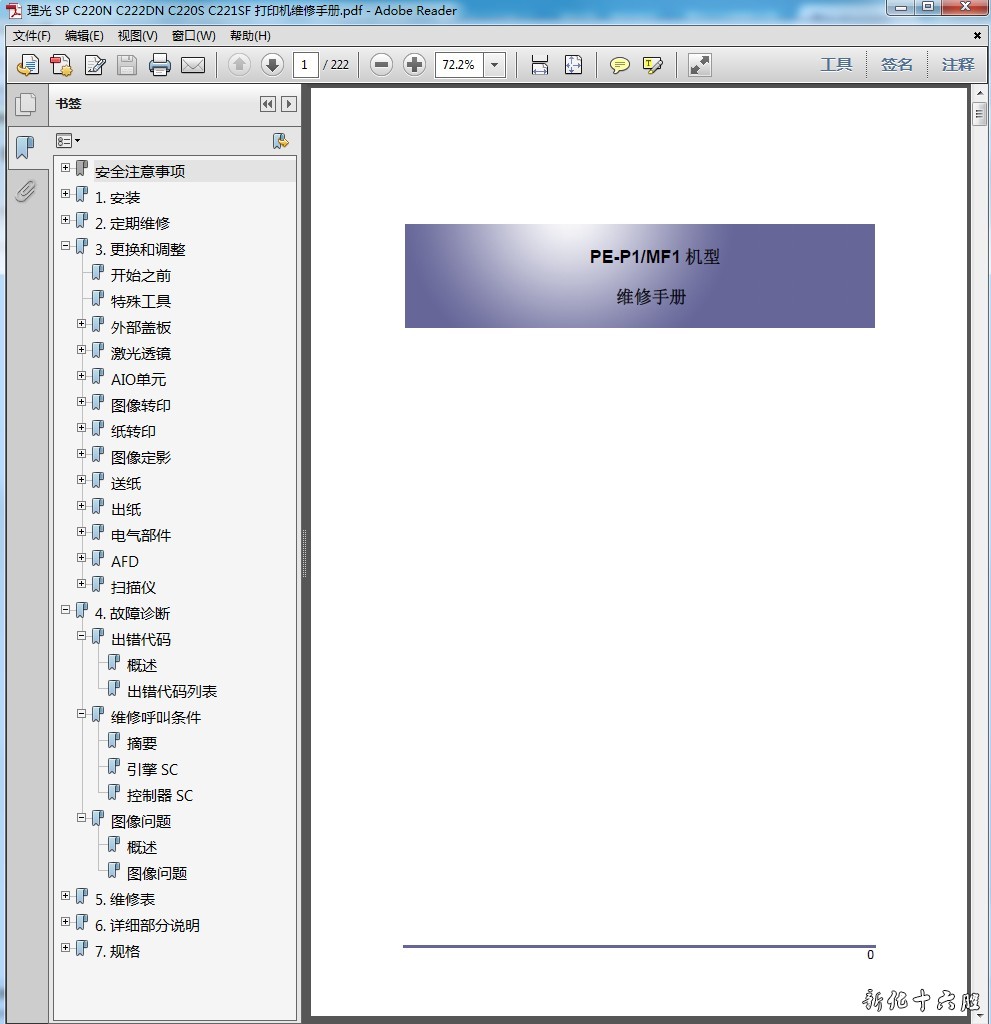The width and height of the screenshot is (991, 1024).
Task: Expand the 1. 安装 bookmark node
Action: (x=66, y=193)
